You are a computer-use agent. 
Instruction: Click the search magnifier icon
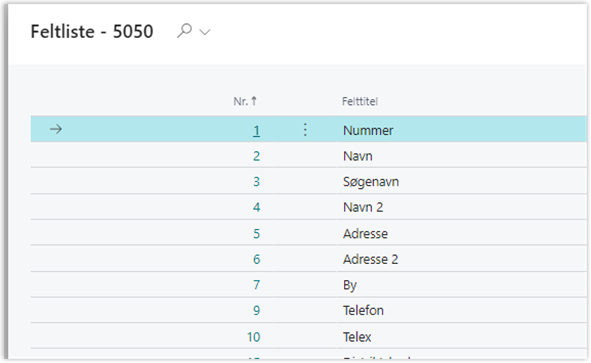tap(185, 31)
